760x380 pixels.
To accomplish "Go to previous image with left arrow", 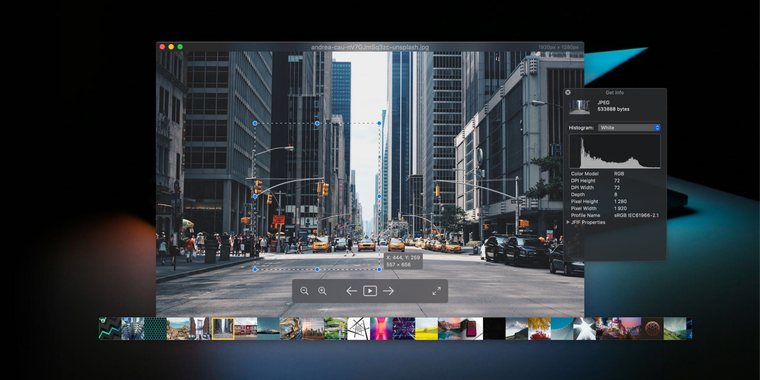I will click(351, 291).
